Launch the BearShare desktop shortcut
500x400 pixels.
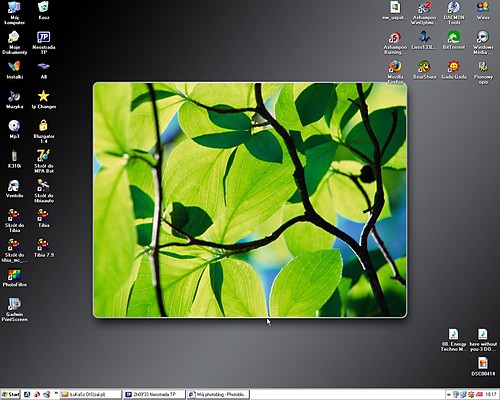pos(424,70)
